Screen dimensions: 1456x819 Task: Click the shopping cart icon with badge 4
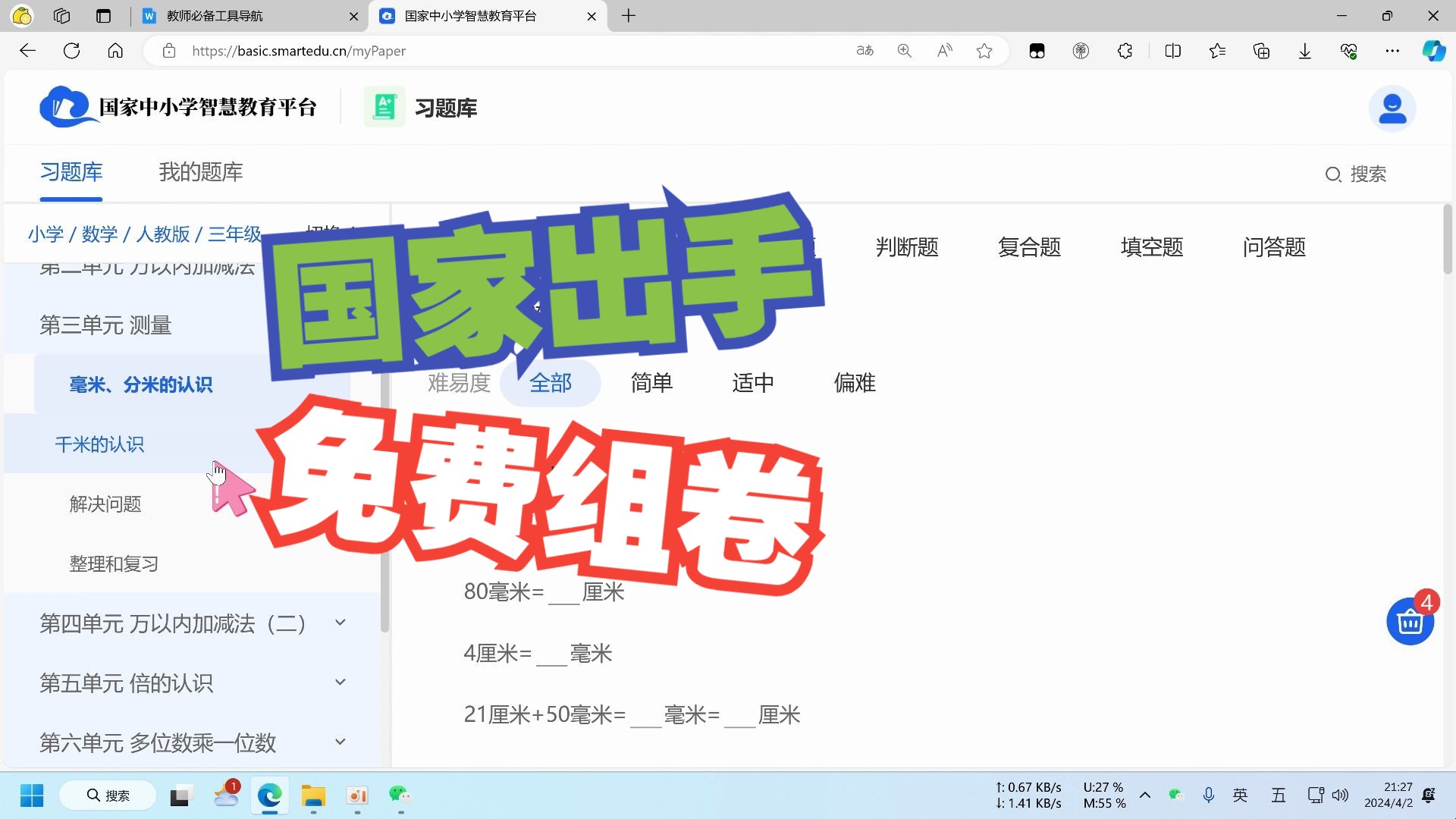click(1411, 620)
